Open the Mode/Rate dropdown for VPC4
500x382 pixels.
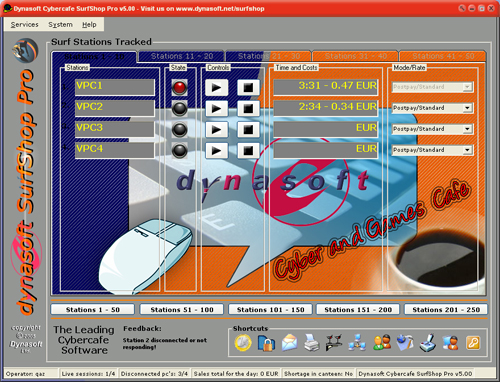(432, 150)
